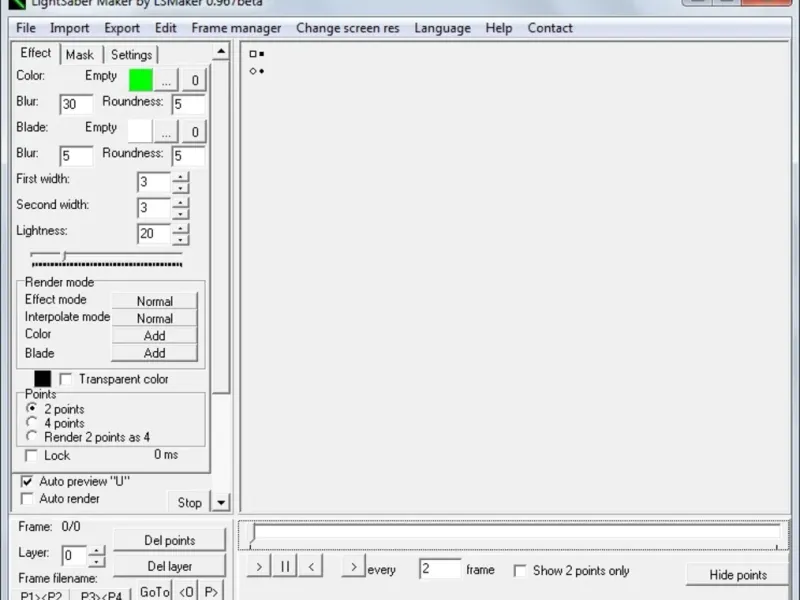This screenshot has height=600, width=800.
Task: Click the Del layer button
Action: (169, 566)
